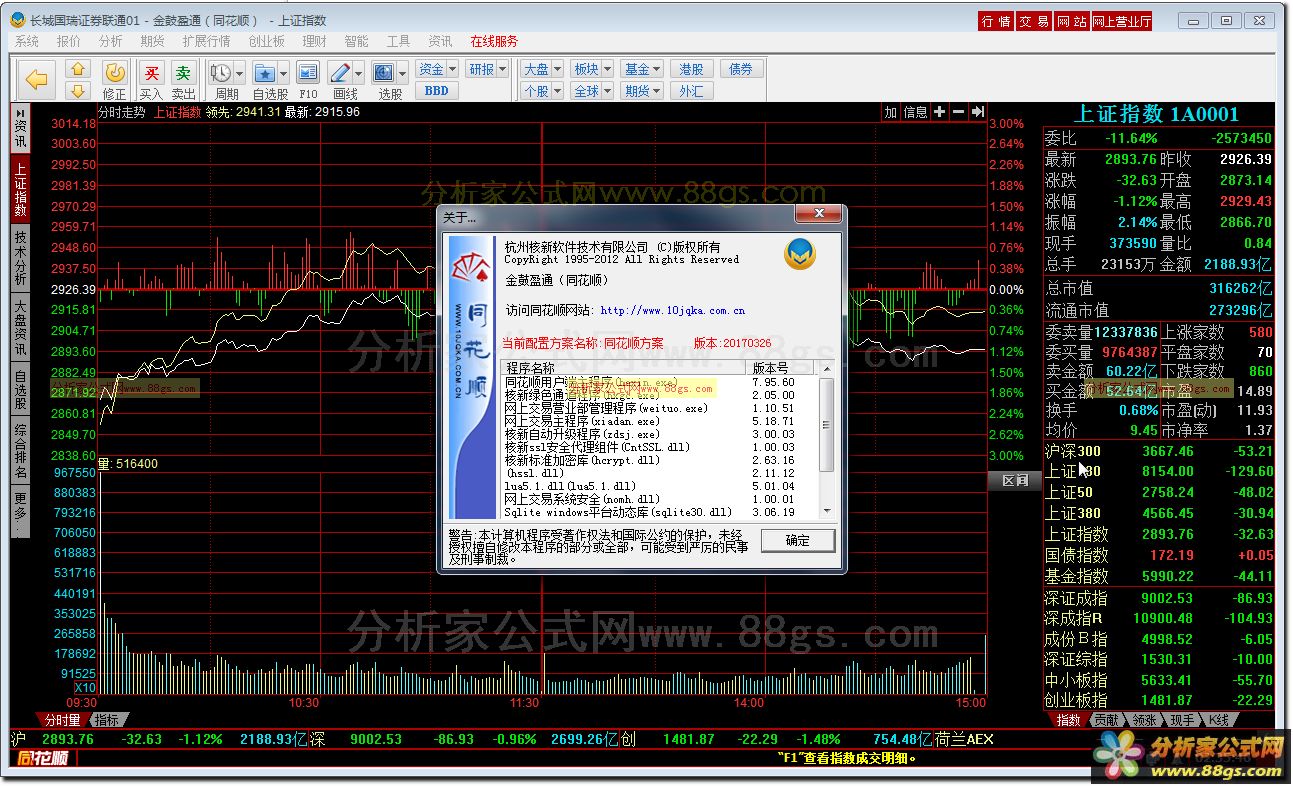Click the 确定 button in About dialog
1293x786 pixels.
pyautogui.click(x=797, y=540)
